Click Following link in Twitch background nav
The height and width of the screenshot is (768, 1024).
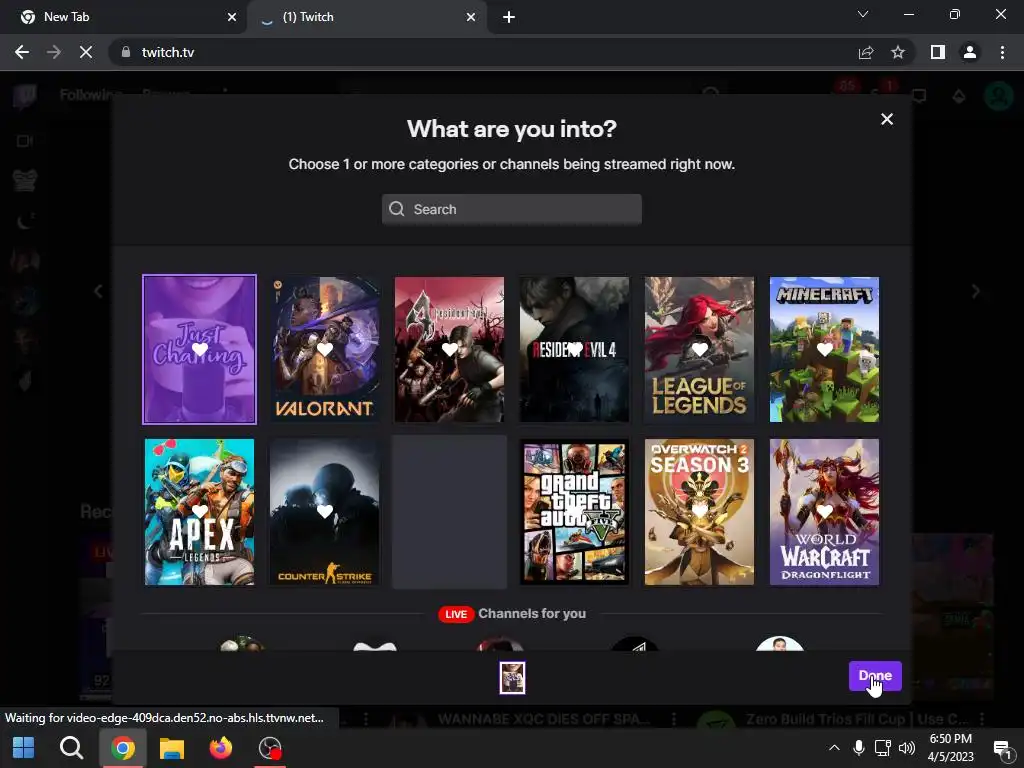[x=91, y=95]
